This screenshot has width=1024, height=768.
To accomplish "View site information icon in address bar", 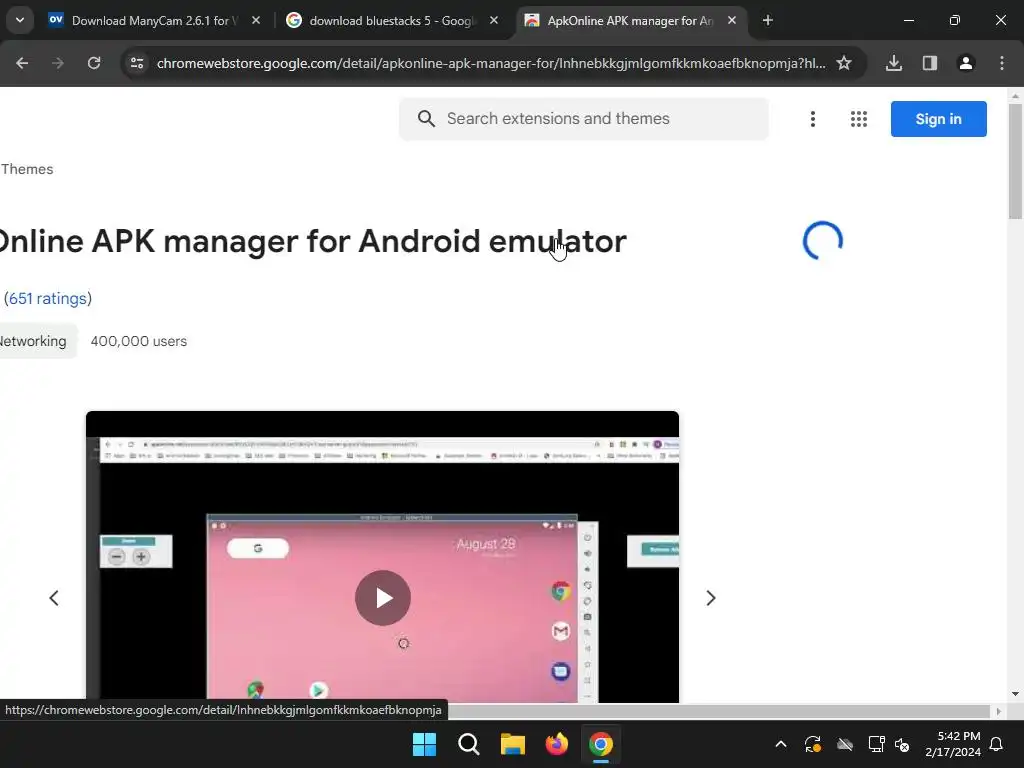I will pyautogui.click(x=137, y=63).
